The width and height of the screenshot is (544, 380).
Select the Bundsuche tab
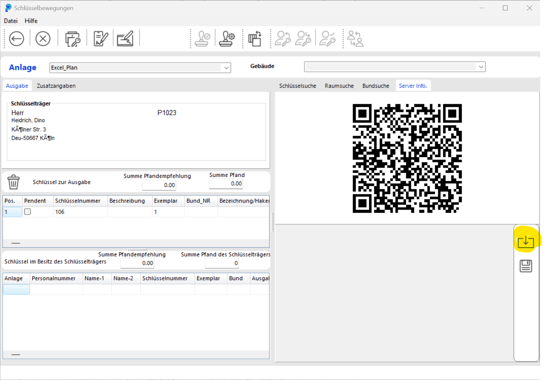[x=376, y=86]
